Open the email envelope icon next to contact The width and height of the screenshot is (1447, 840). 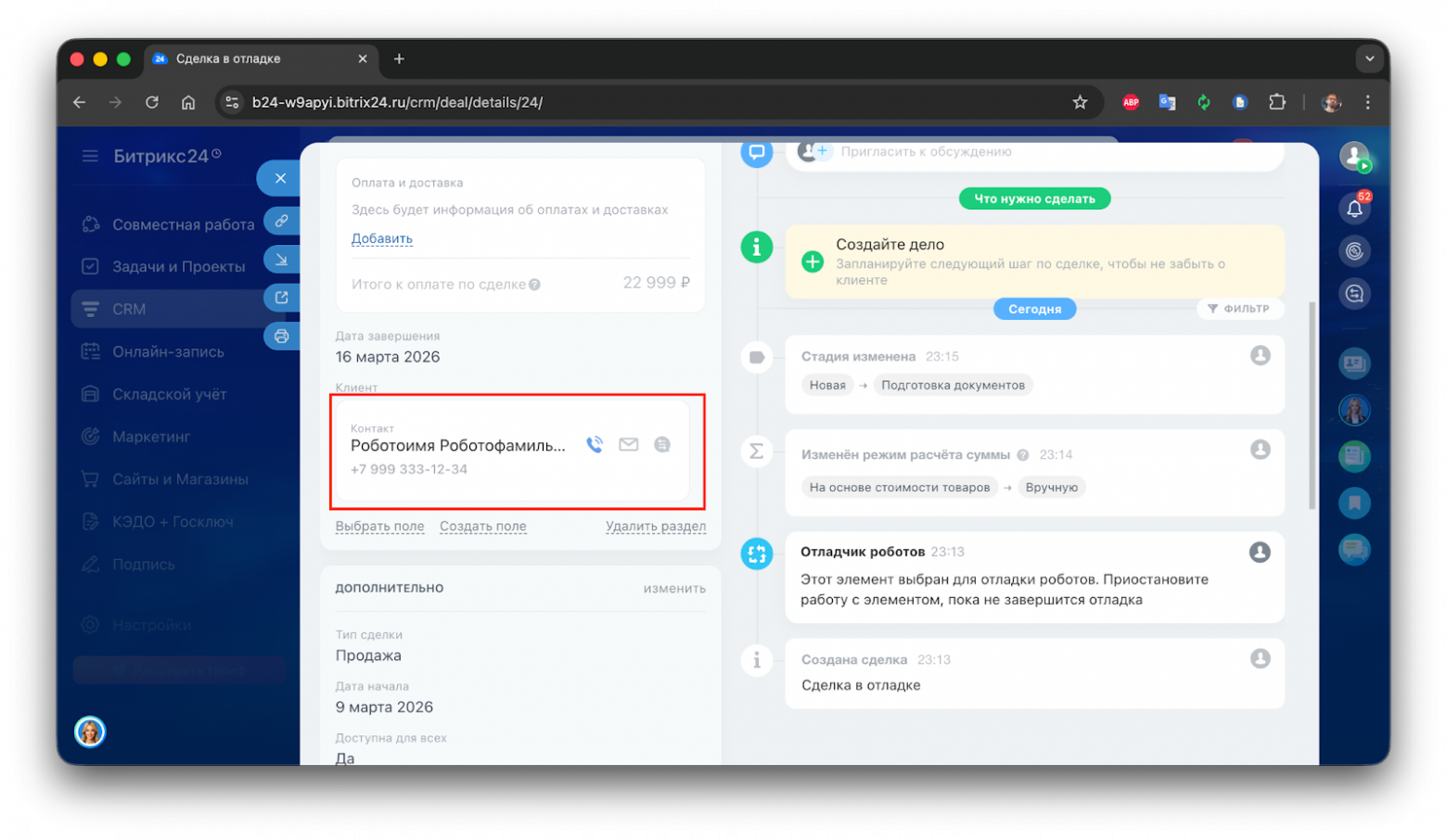click(x=629, y=444)
